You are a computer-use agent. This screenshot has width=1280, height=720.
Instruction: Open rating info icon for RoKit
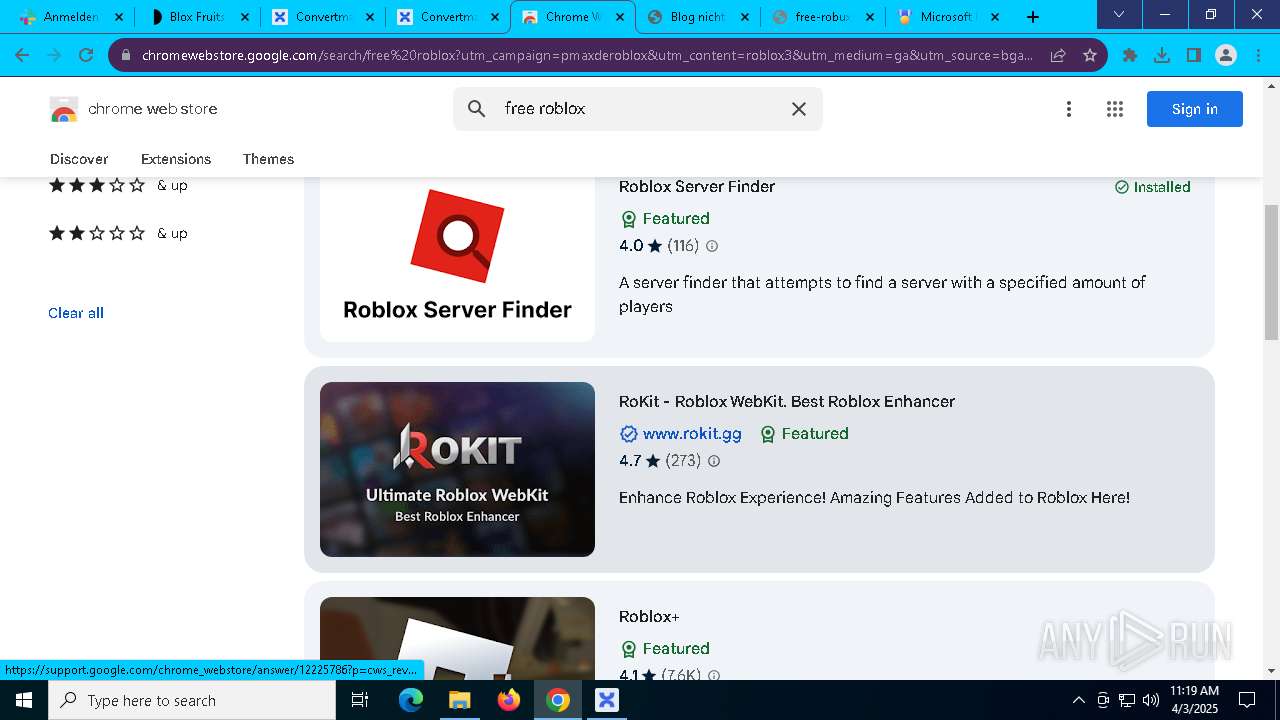[x=714, y=461]
